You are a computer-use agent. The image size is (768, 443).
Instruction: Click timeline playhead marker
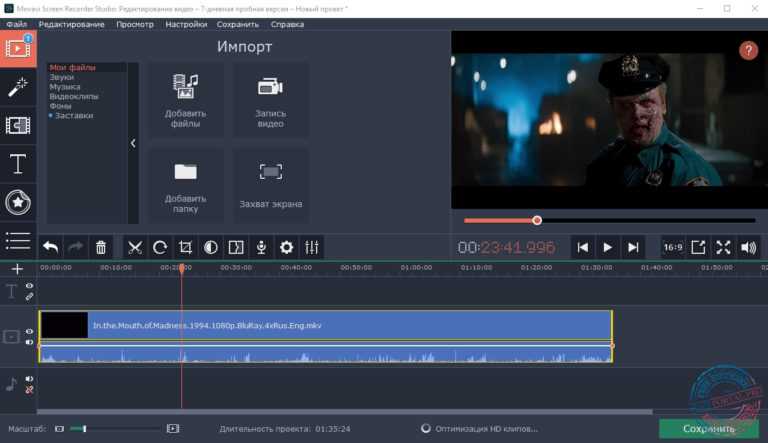[x=182, y=269]
